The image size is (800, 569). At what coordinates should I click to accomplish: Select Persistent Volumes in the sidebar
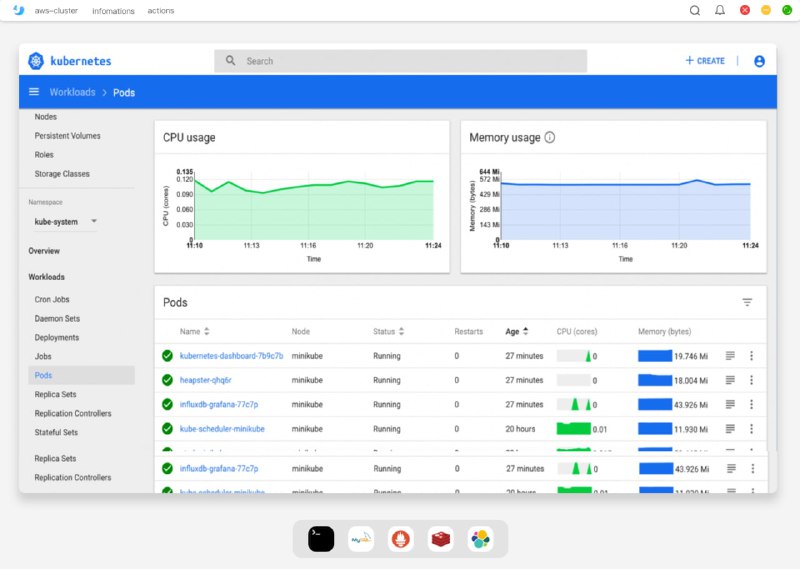coord(67,136)
